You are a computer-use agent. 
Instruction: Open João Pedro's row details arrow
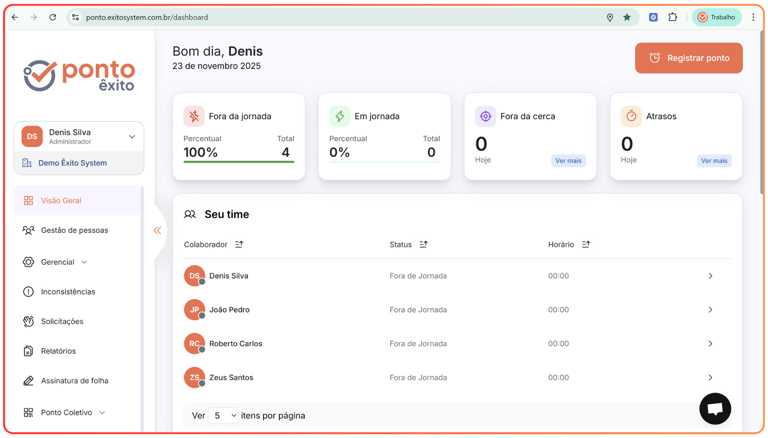pyautogui.click(x=710, y=310)
